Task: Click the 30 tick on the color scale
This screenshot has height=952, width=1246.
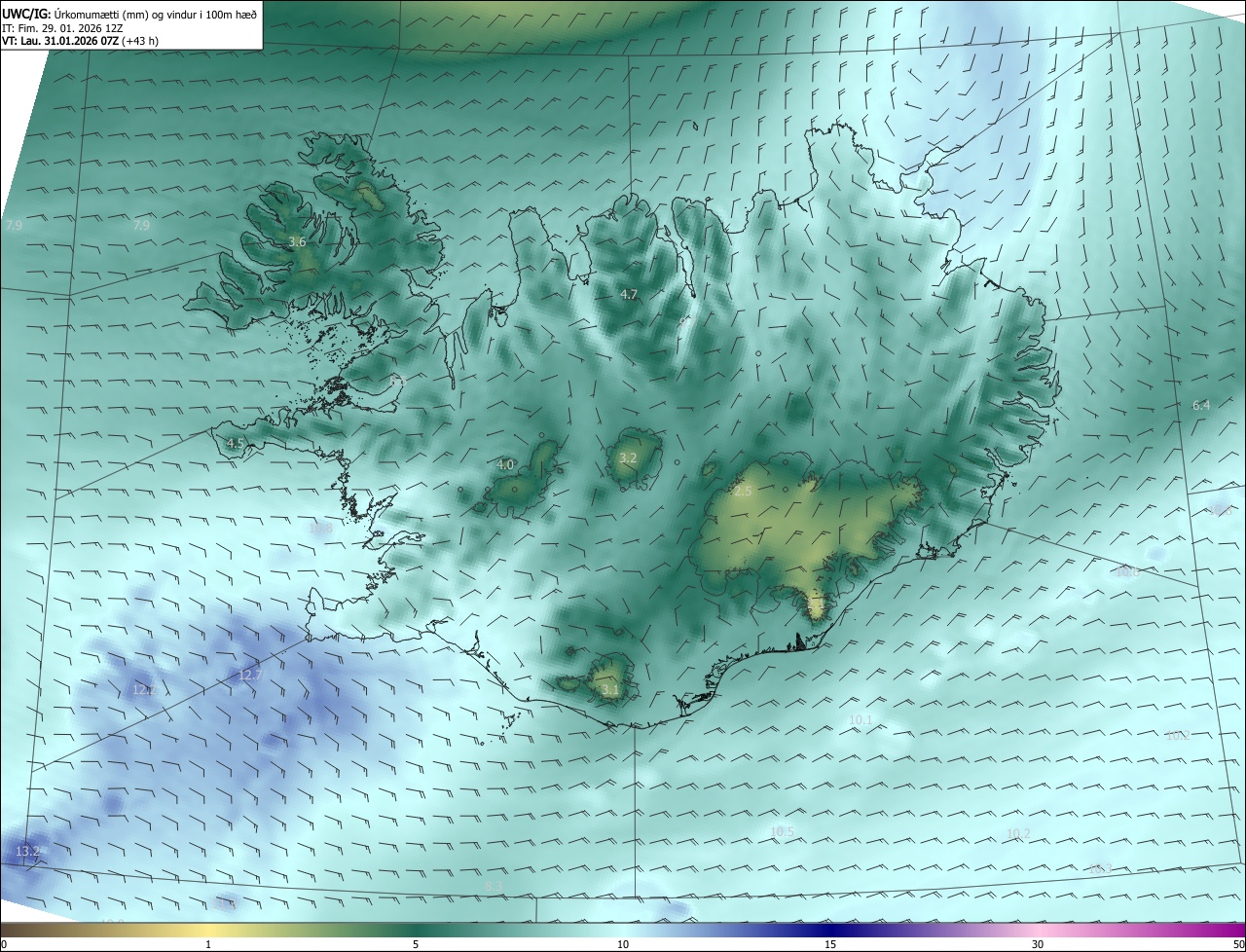Action: pos(1038,944)
